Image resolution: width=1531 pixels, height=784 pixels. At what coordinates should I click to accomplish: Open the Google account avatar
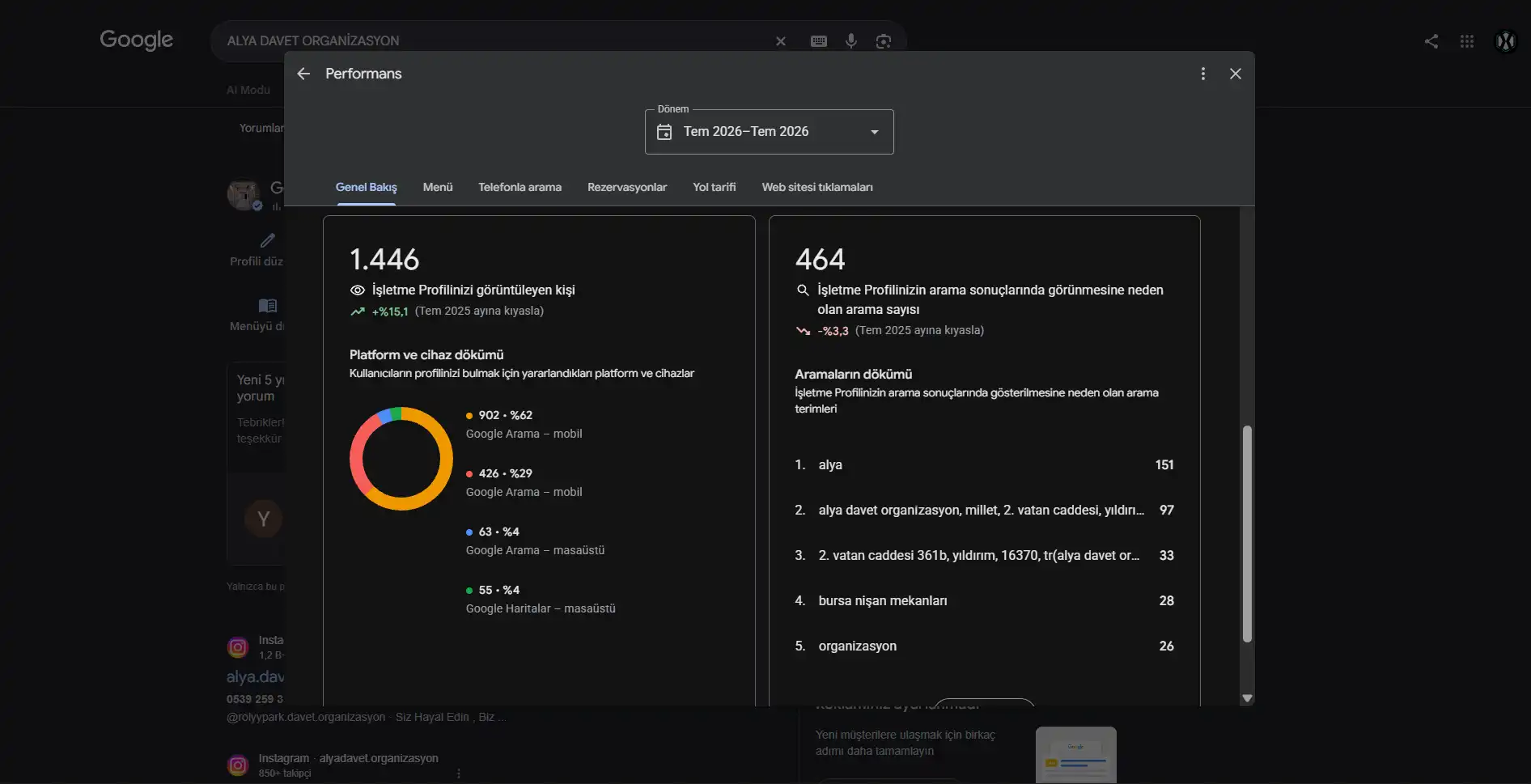tap(1506, 41)
